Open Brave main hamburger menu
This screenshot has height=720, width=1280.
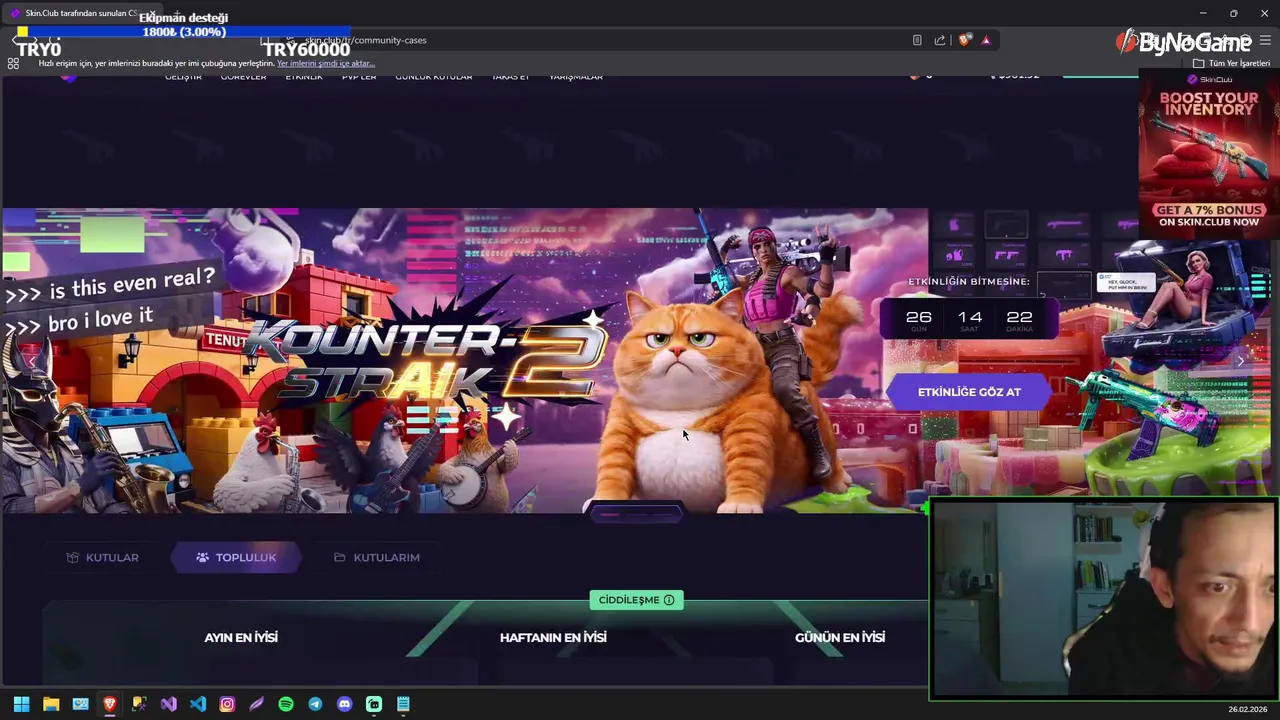[x=1266, y=40]
